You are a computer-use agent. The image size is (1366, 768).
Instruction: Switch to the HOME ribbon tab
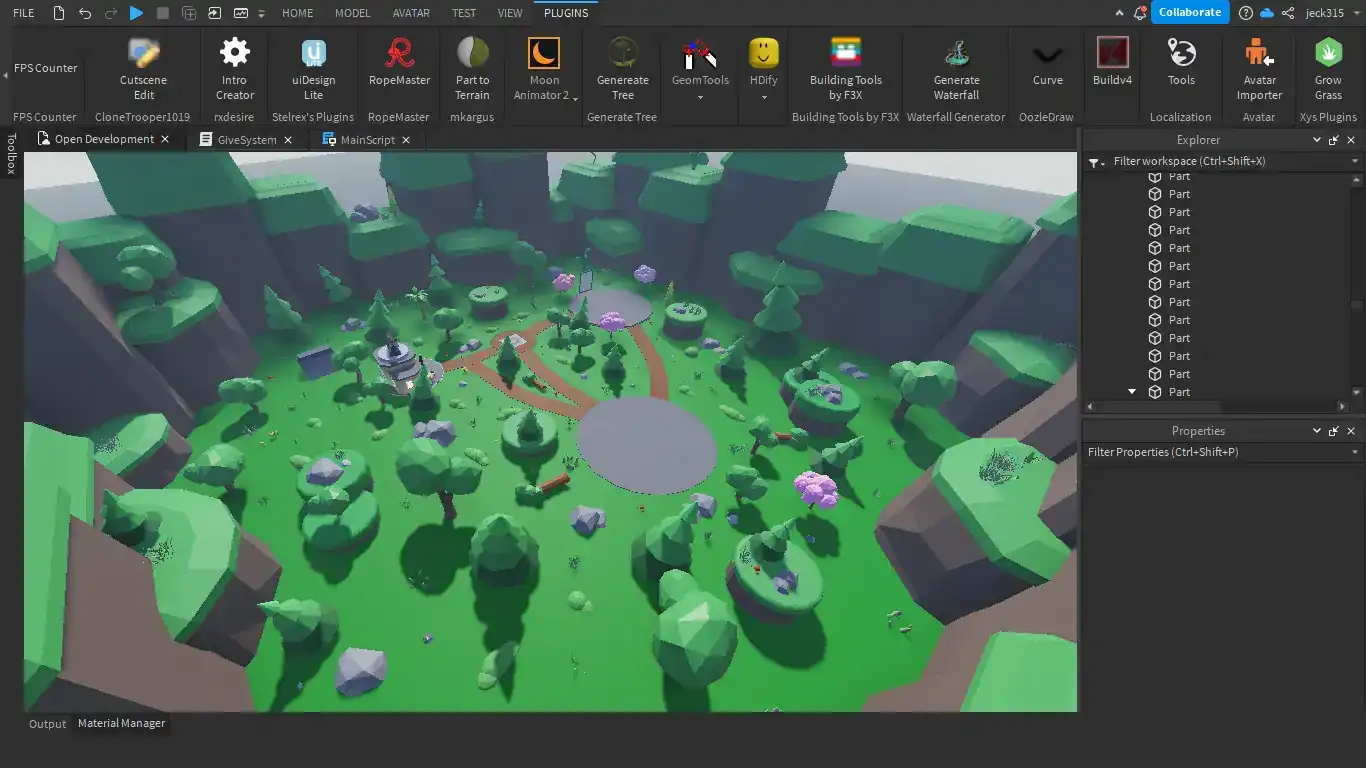pos(297,13)
